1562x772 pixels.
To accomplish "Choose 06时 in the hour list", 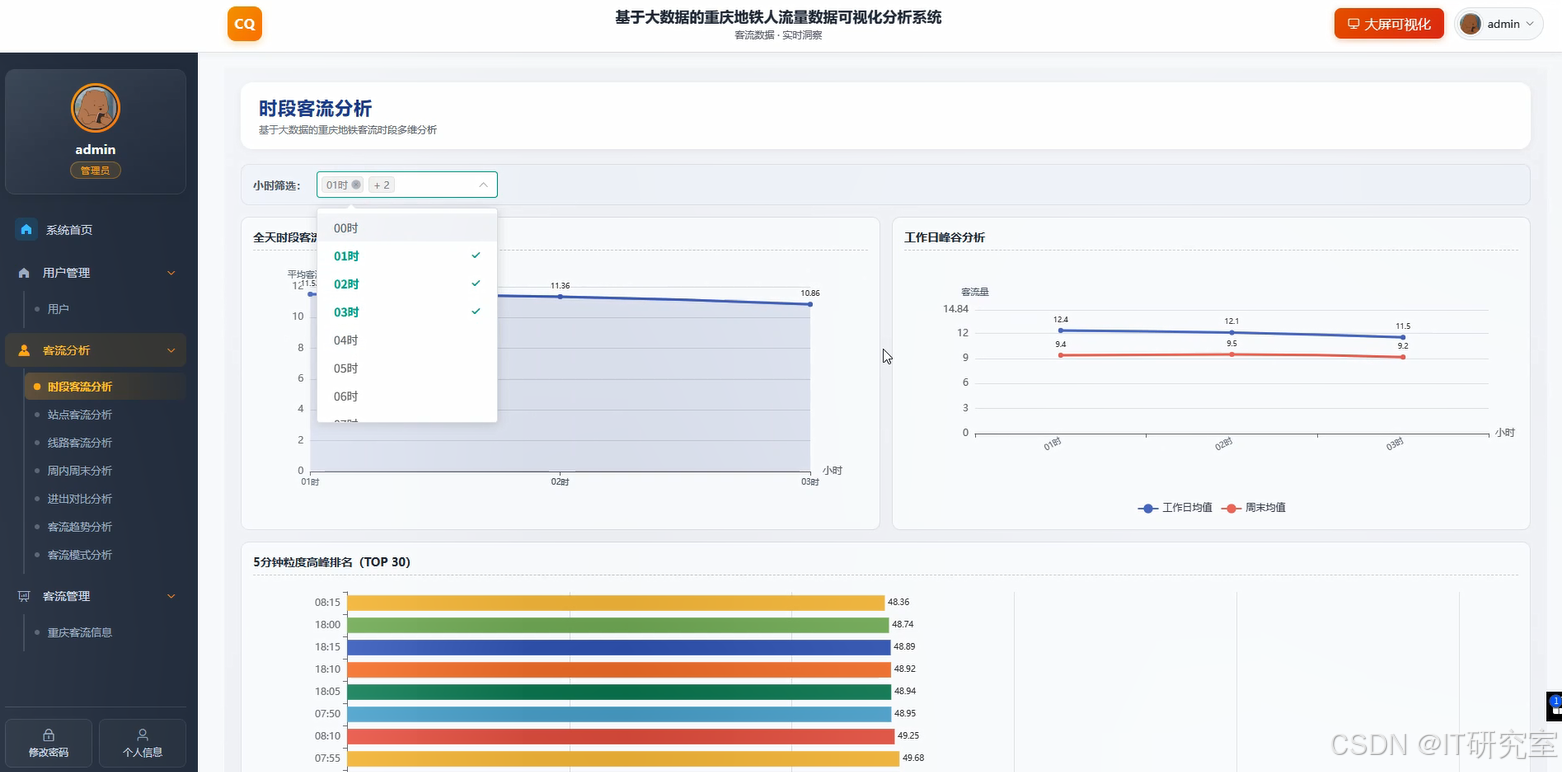I will pos(407,396).
